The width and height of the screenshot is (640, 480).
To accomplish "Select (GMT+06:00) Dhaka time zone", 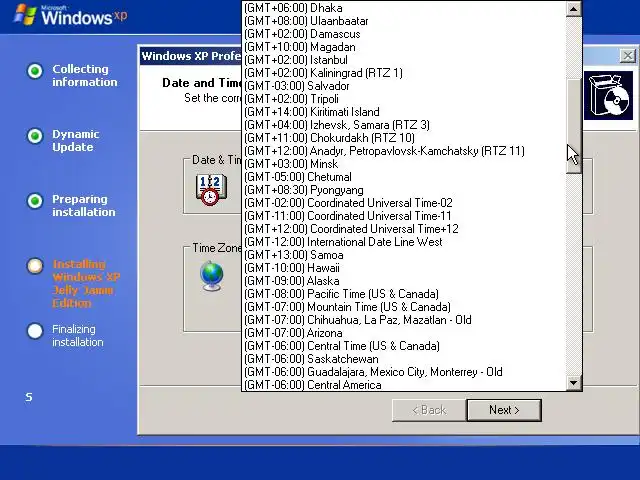I will (x=404, y=8).
